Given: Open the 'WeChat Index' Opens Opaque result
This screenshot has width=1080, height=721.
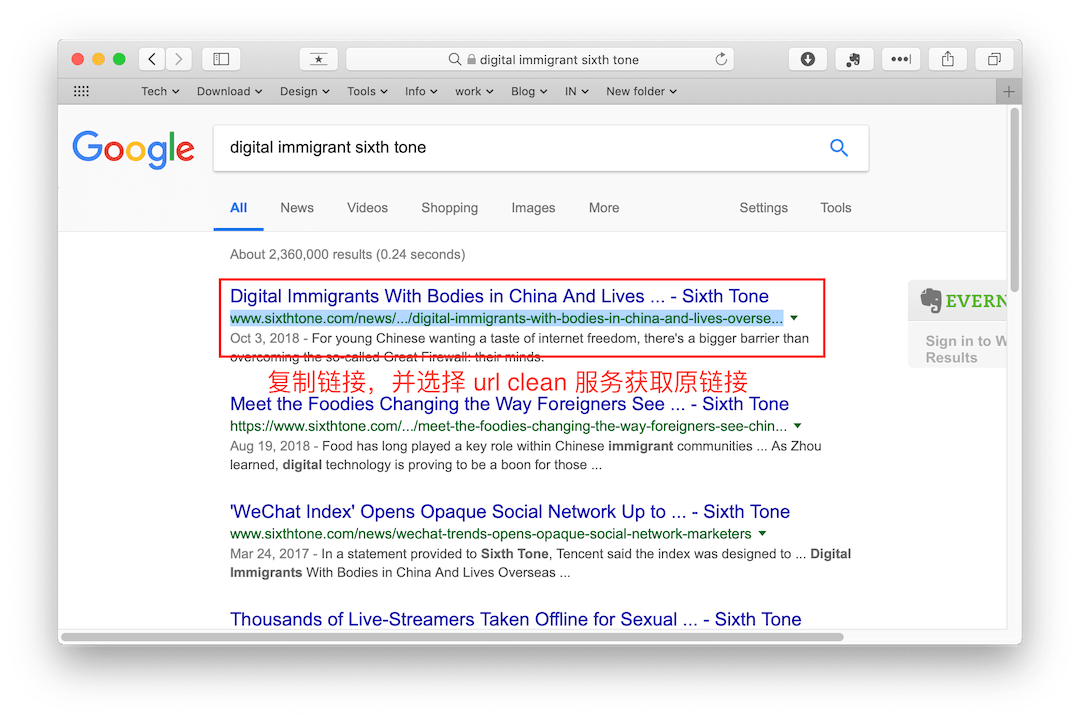Looking at the screenshot, I should point(510,512).
